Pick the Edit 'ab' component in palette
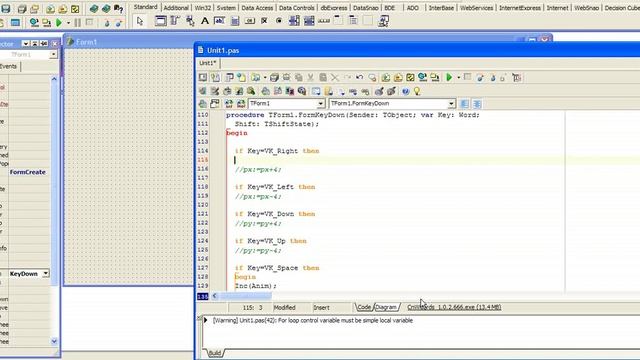 (x=220, y=21)
